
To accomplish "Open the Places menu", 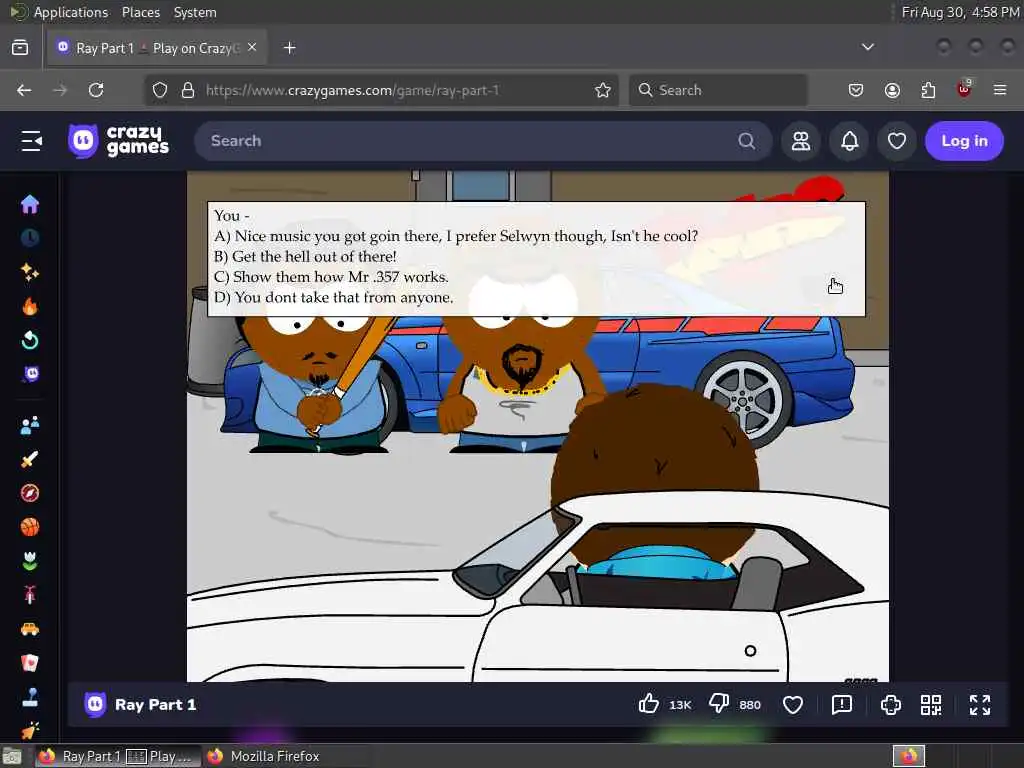I will click(x=140, y=12).
